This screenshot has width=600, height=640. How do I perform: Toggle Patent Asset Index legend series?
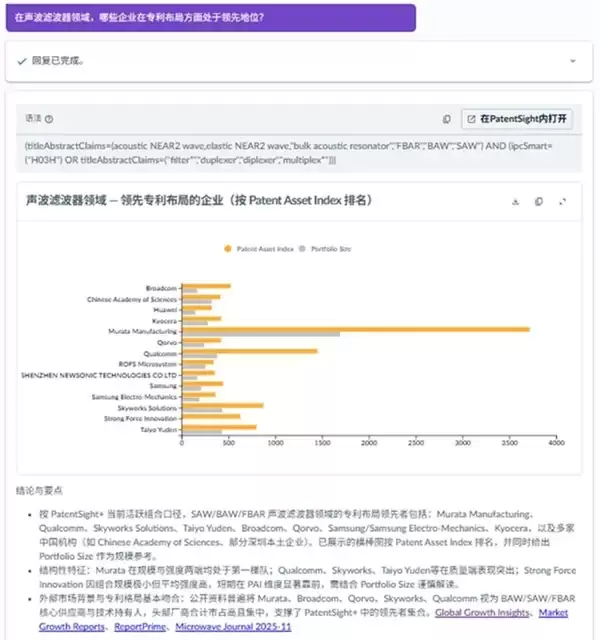coord(259,249)
